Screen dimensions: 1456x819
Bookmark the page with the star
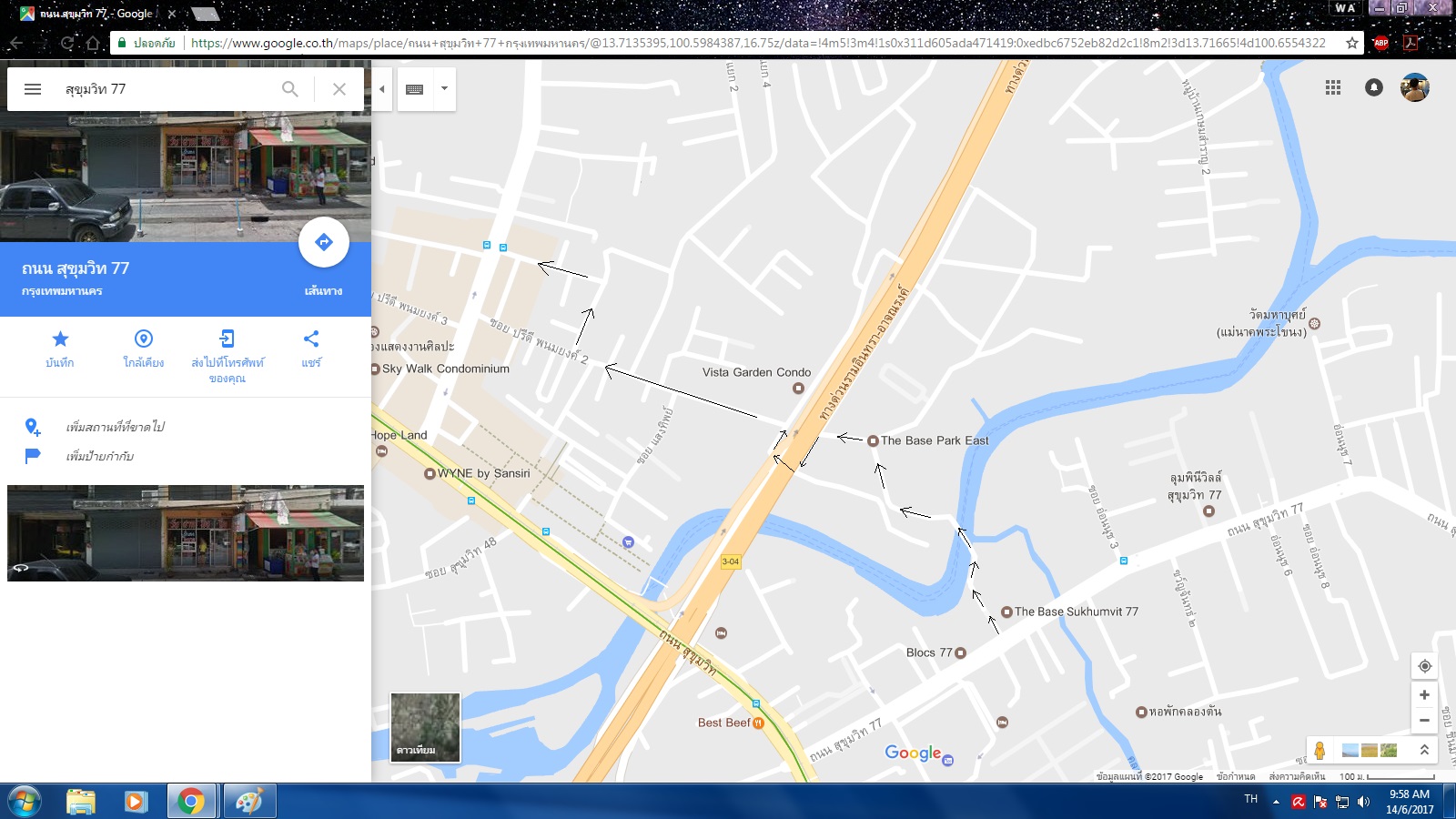coord(1352,43)
